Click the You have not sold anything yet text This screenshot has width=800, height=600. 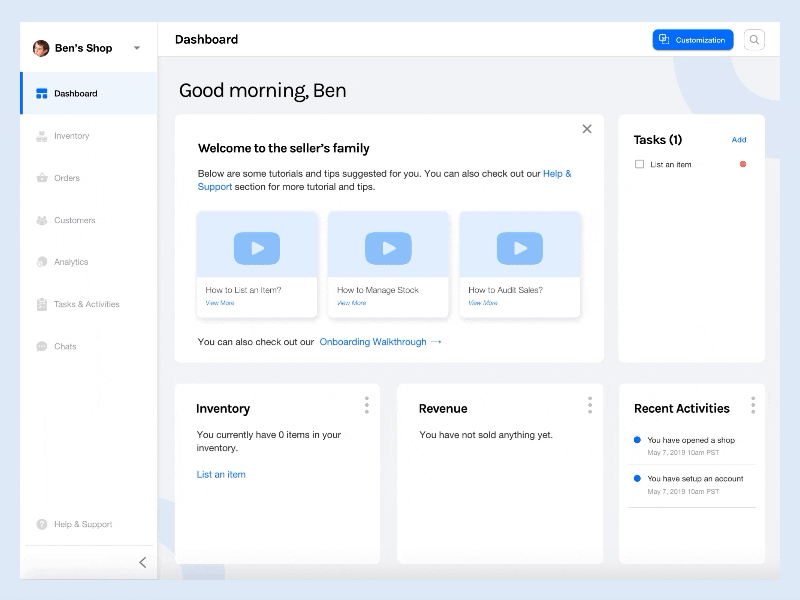tap(486, 435)
